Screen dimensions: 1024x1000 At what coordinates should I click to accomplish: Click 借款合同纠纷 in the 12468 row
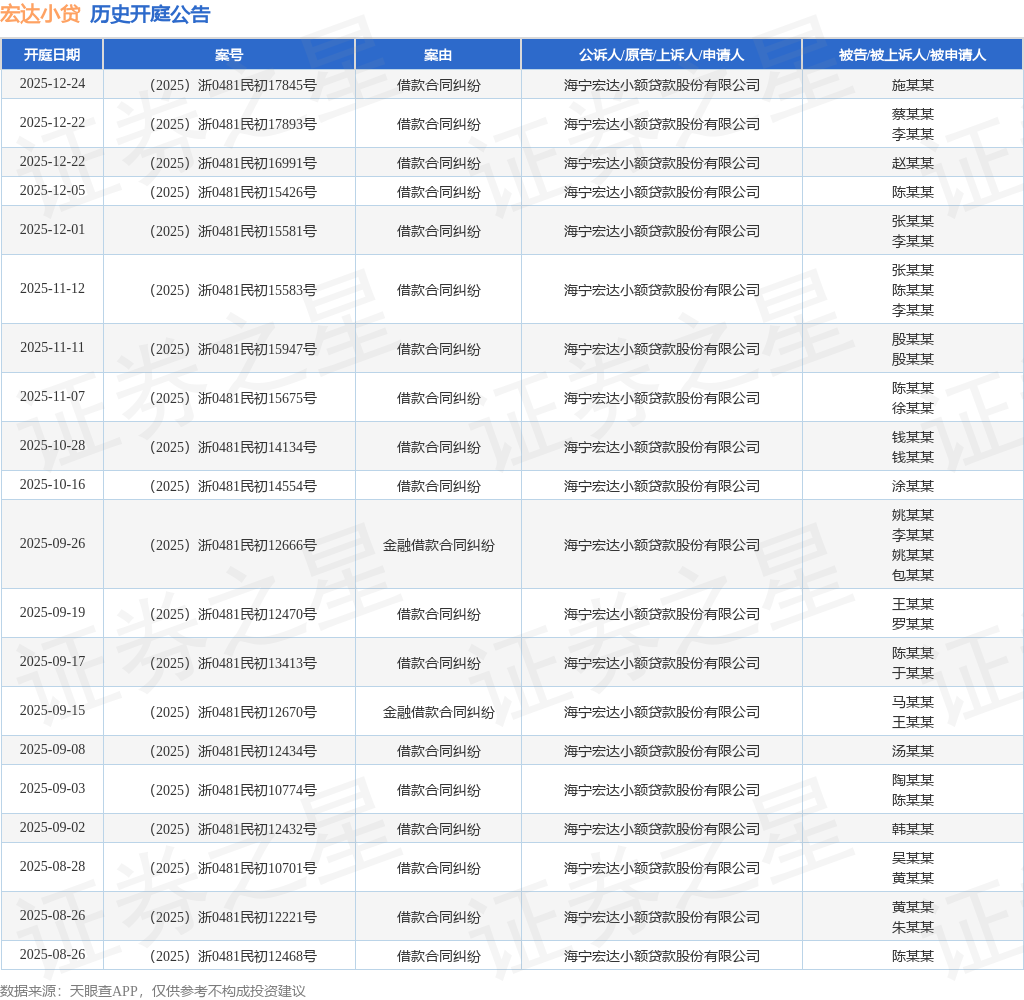438,956
